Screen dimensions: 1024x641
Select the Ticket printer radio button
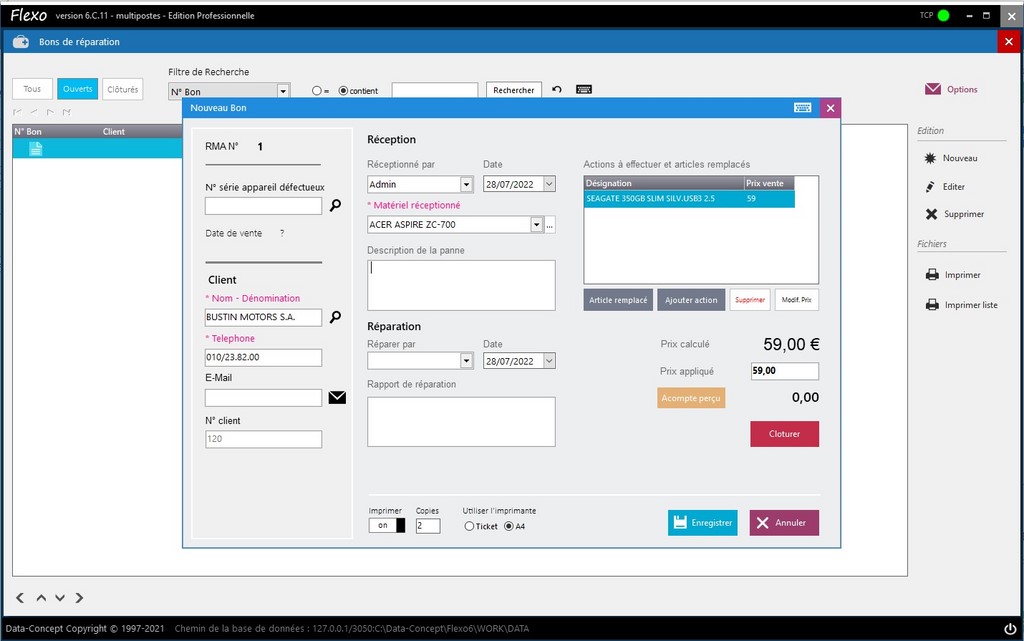coord(469,526)
